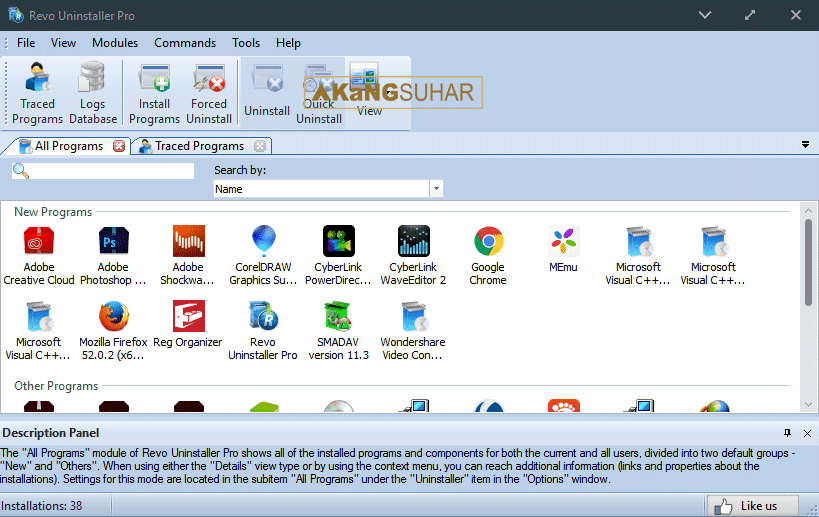Click the Like us button
This screenshot has width=819, height=517.
[x=753, y=506]
